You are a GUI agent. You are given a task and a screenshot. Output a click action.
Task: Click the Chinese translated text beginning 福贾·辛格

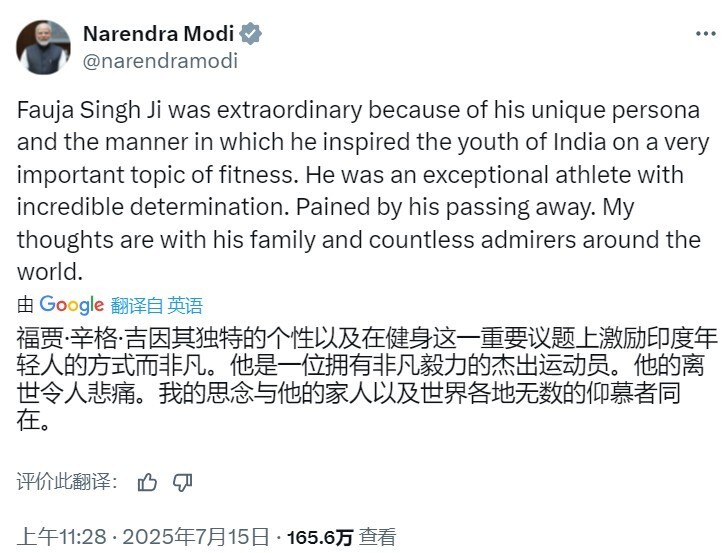pyautogui.click(x=367, y=379)
